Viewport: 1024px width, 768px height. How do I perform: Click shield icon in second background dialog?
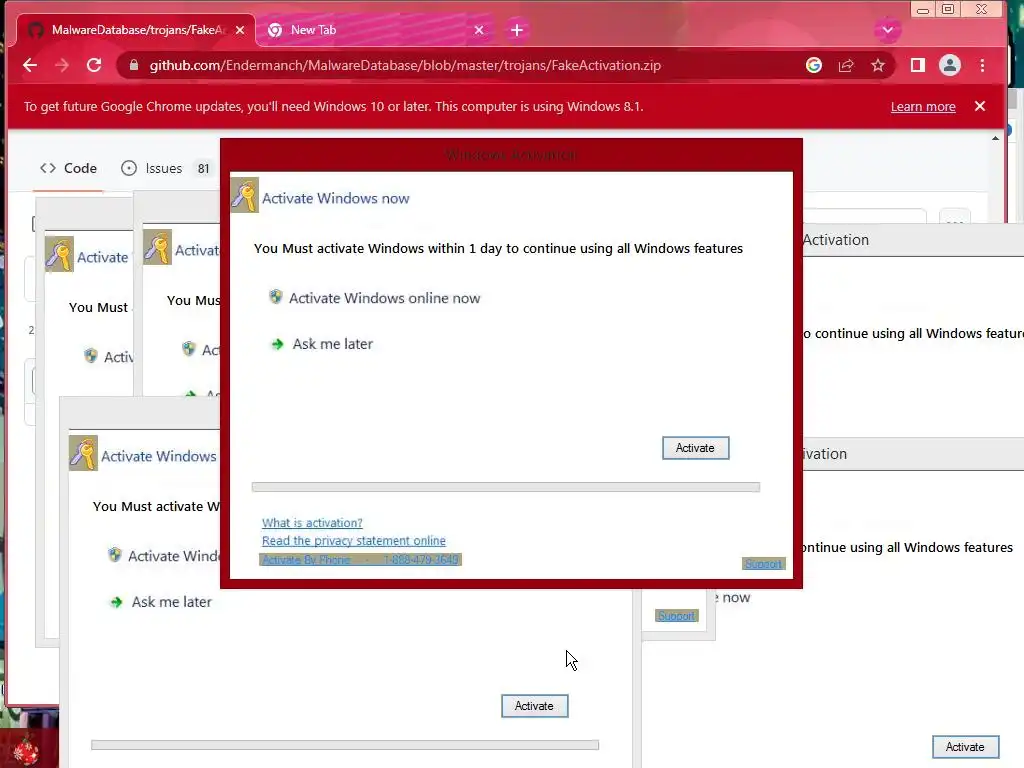point(189,349)
